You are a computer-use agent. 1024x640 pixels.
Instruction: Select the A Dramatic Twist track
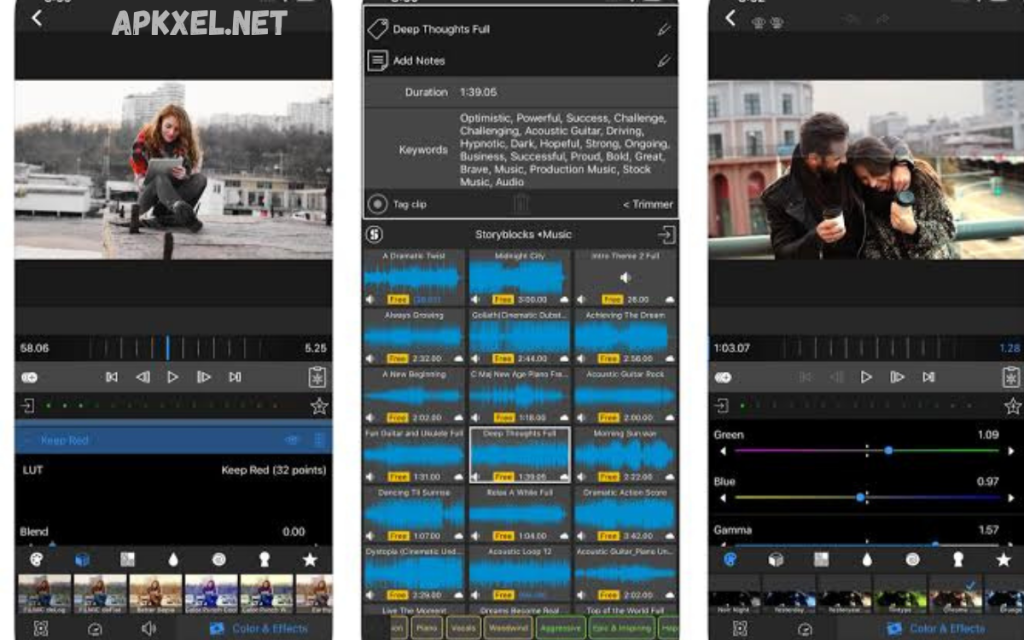(x=414, y=277)
